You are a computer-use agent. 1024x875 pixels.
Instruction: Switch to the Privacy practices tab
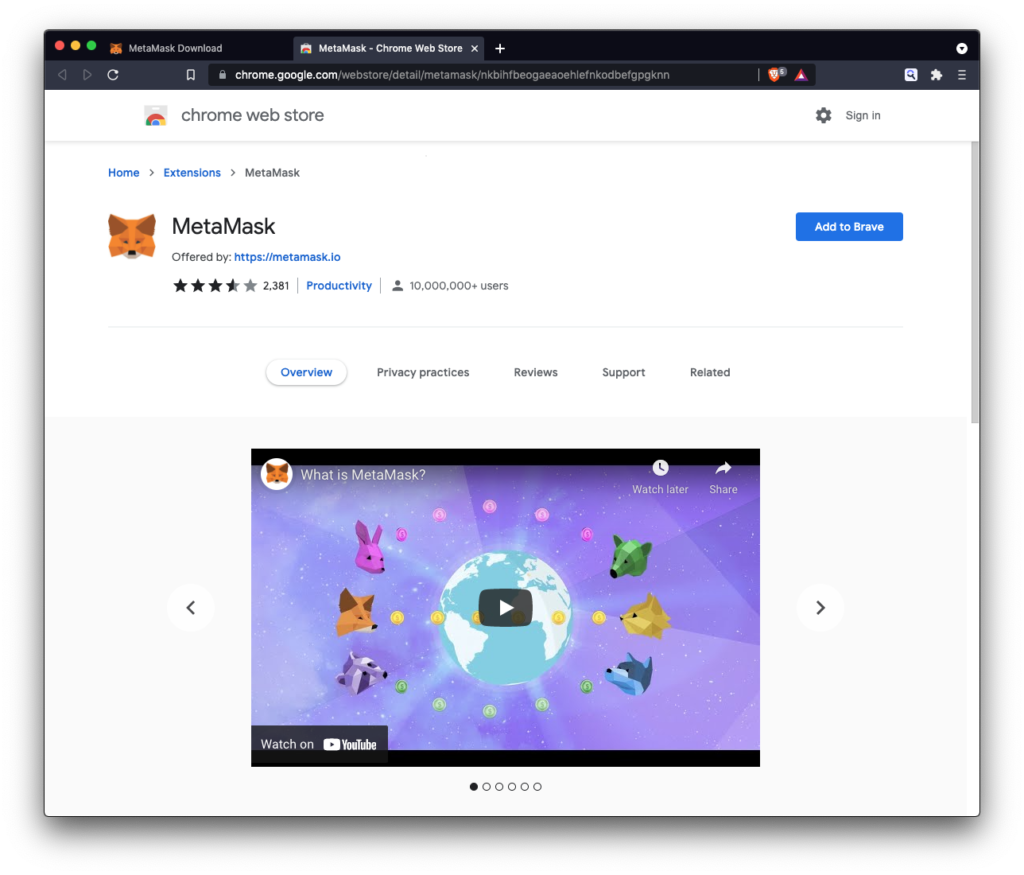coord(423,373)
